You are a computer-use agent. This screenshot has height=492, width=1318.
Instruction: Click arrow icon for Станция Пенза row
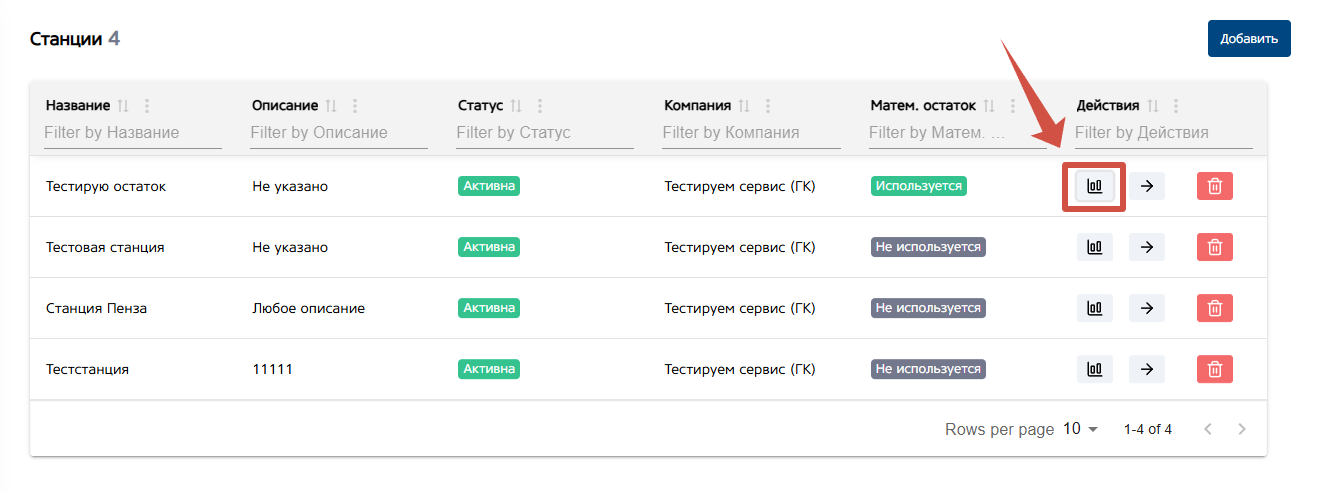[1147, 308]
